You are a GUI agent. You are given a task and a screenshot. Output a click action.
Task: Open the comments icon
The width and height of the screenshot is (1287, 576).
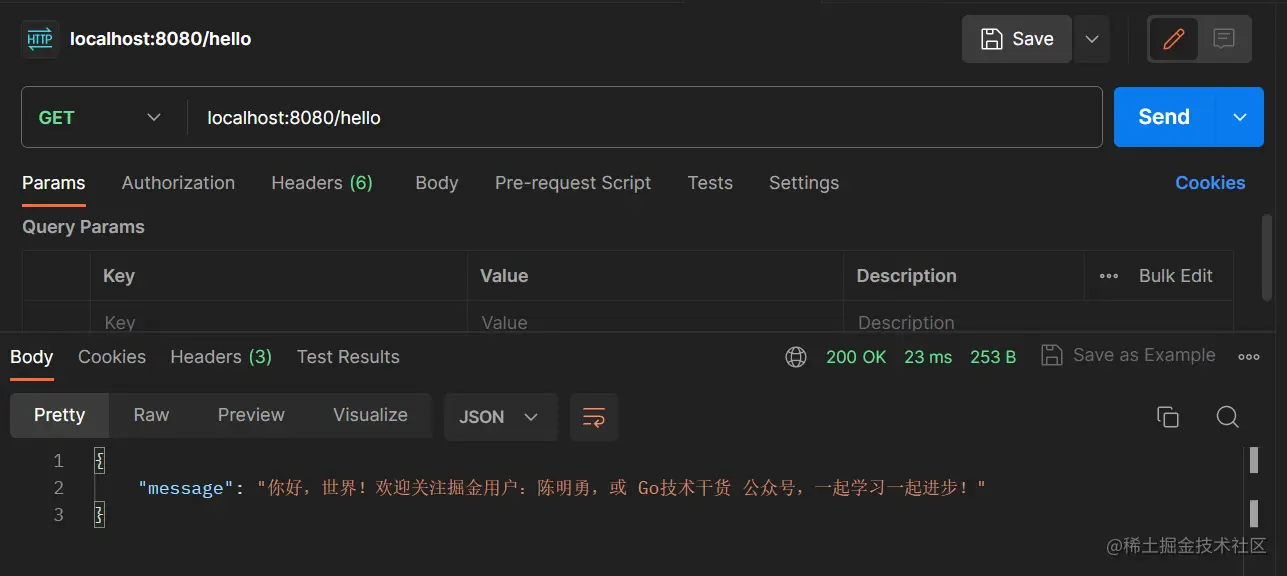coord(1224,39)
